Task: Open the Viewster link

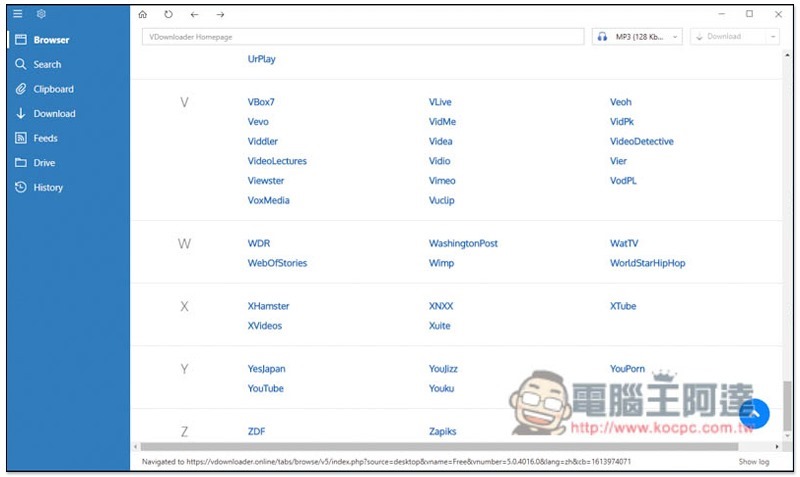Action: point(265,181)
